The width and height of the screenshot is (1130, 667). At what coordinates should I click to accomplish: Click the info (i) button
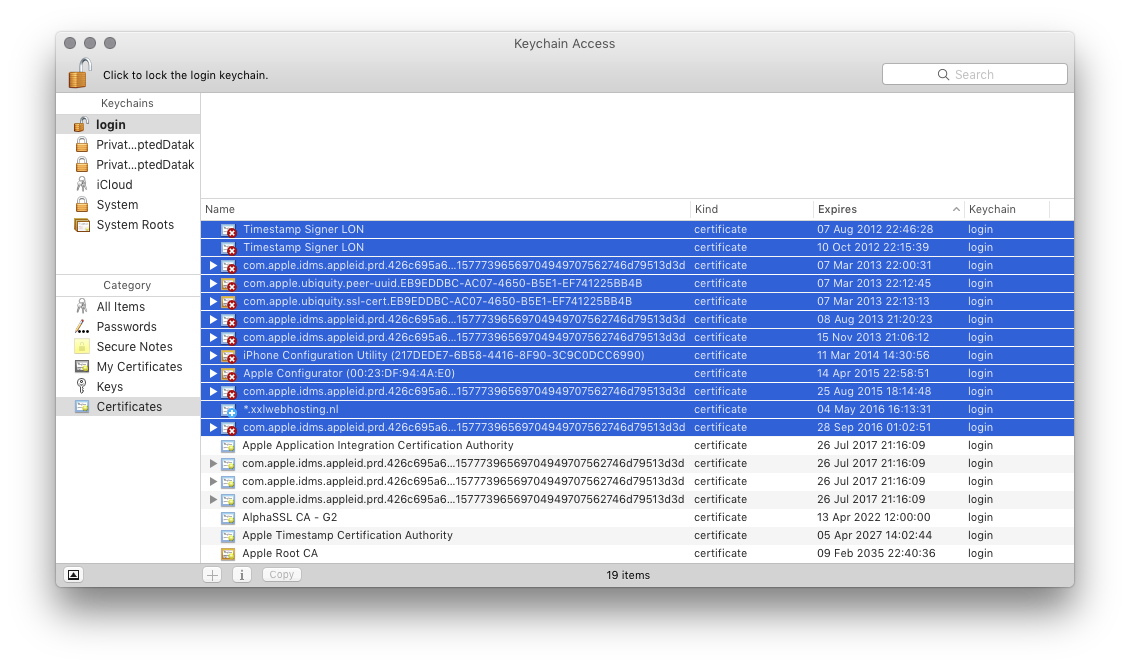[242, 575]
